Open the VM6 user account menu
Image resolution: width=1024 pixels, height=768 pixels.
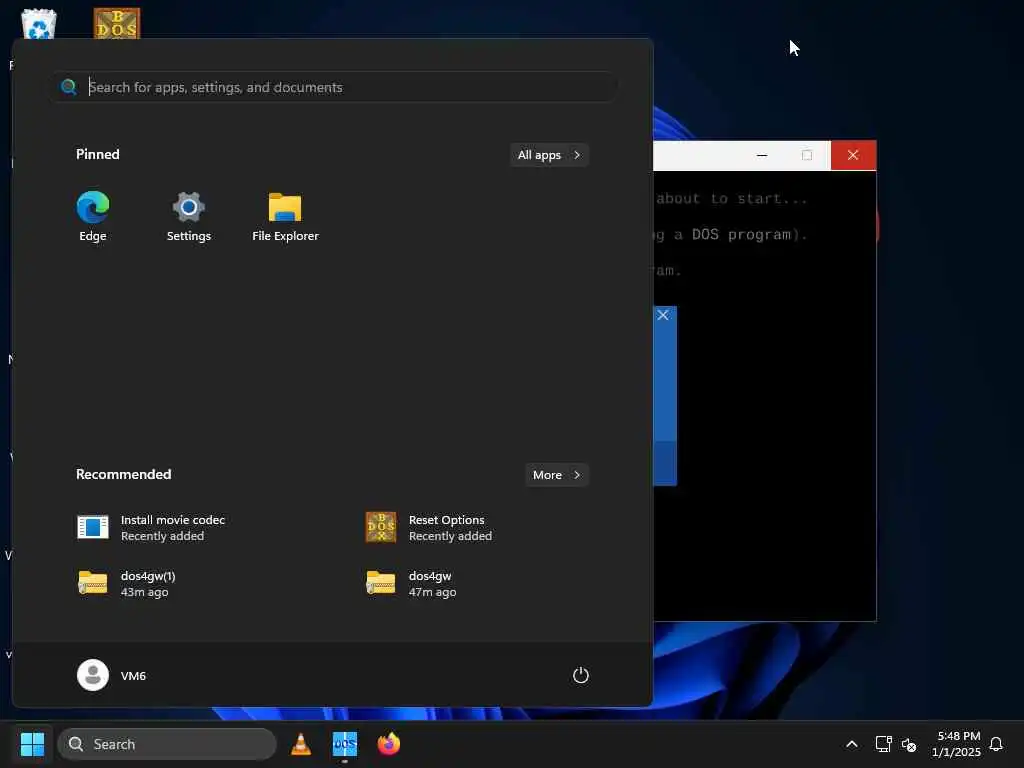[x=112, y=675]
